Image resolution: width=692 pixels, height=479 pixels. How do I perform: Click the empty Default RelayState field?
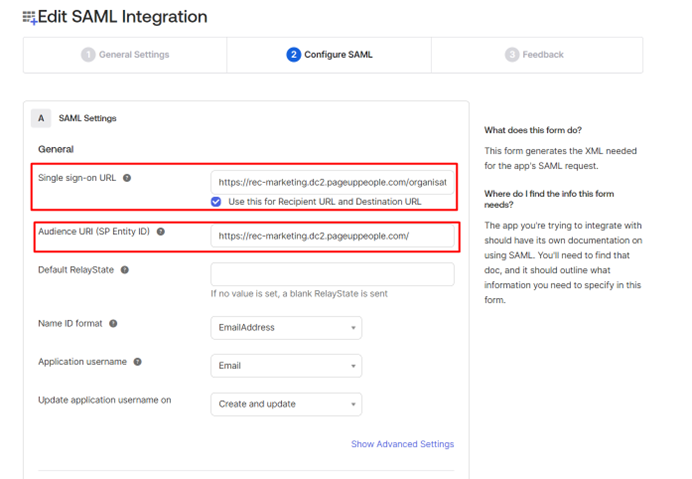332,274
